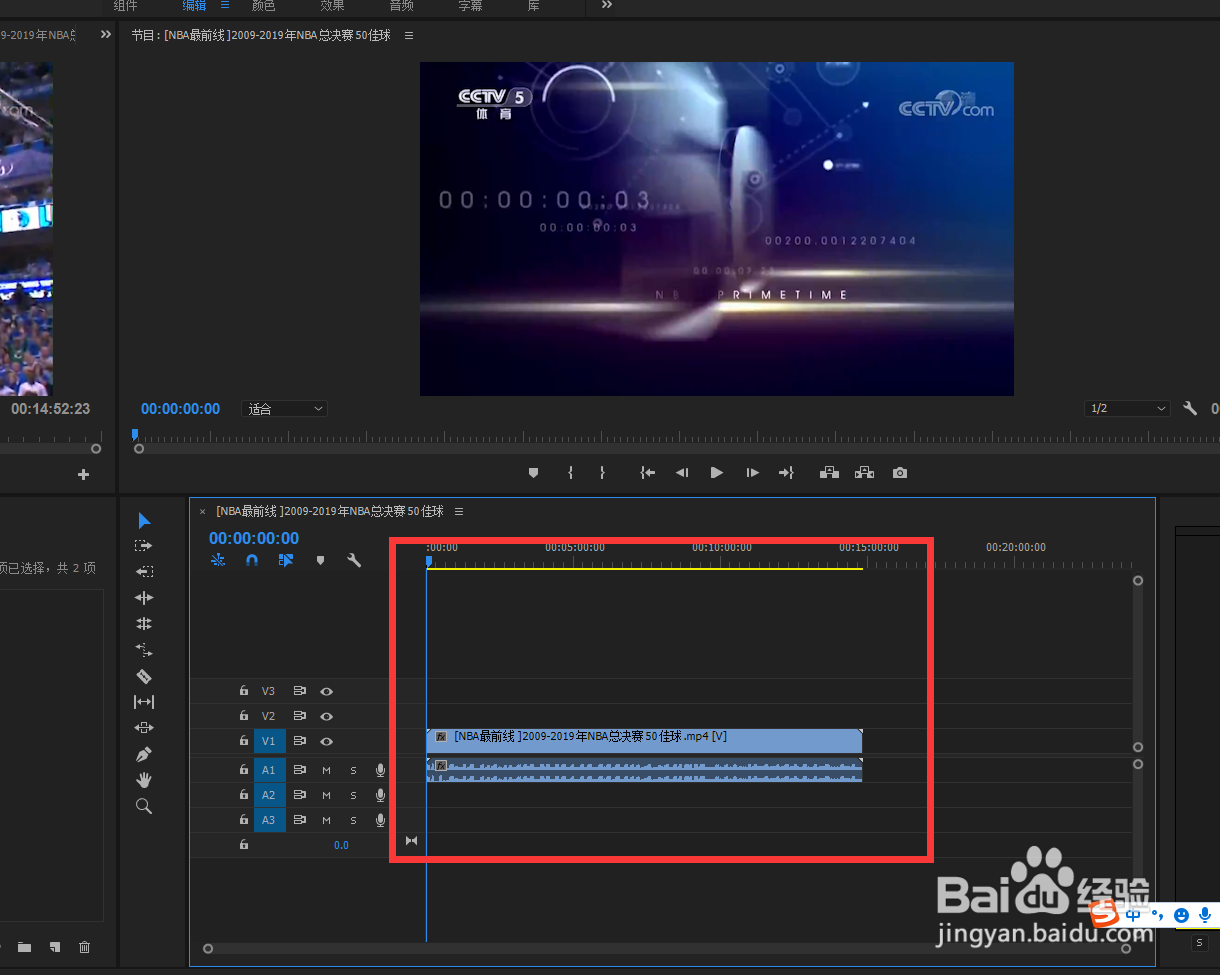Click the Extract button
Image resolution: width=1220 pixels, height=975 pixels.
point(864,473)
